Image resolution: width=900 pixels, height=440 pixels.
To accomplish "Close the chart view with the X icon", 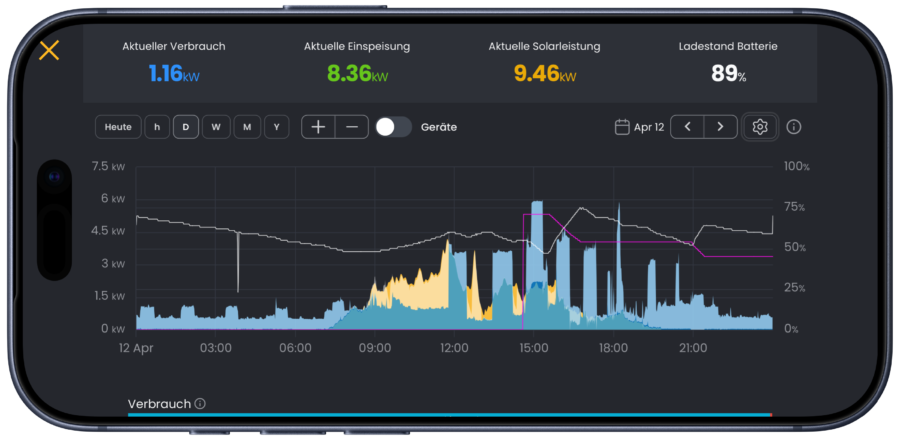I will (49, 50).
